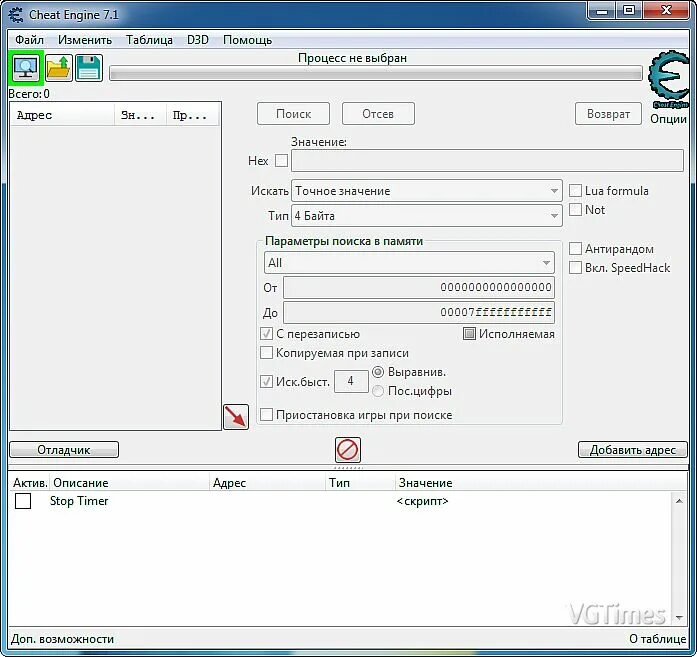697x657 pixels.
Task: Enable the Not checkbox
Action: pyautogui.click(x=575, y=209)
